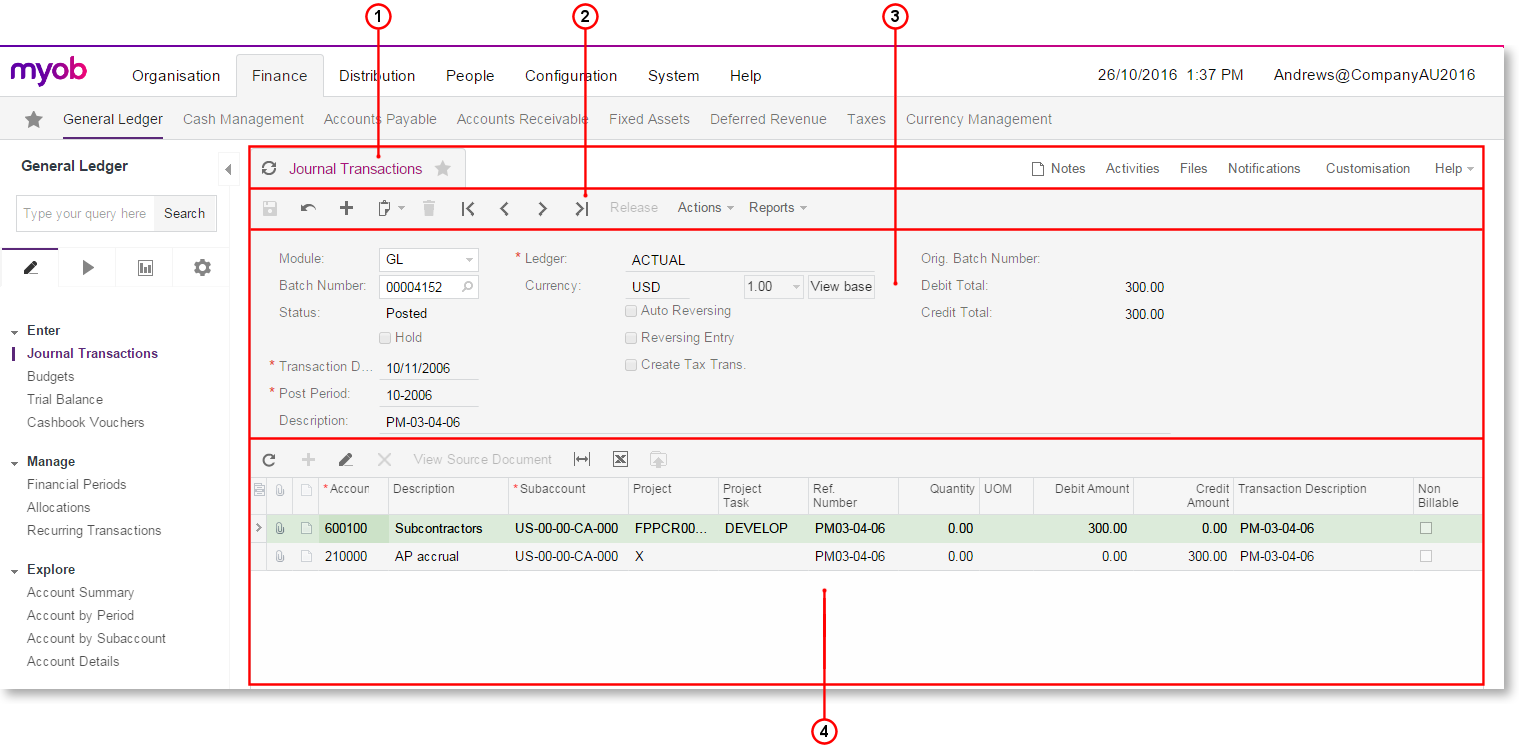Click the Delete trash can icon

click(428, 208)
